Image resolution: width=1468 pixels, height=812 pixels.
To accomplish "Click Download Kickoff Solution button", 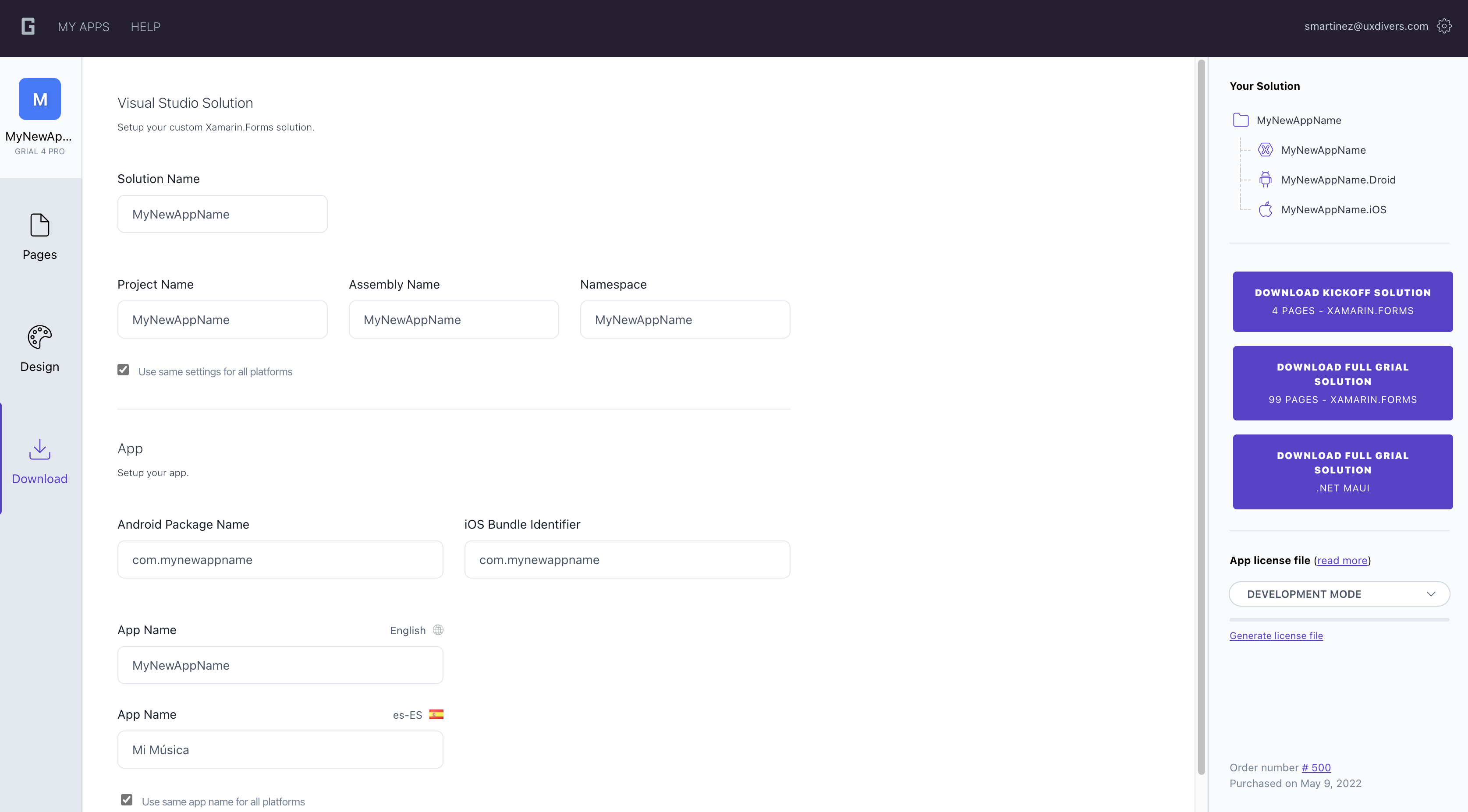I will click(x=1343, y=302).
